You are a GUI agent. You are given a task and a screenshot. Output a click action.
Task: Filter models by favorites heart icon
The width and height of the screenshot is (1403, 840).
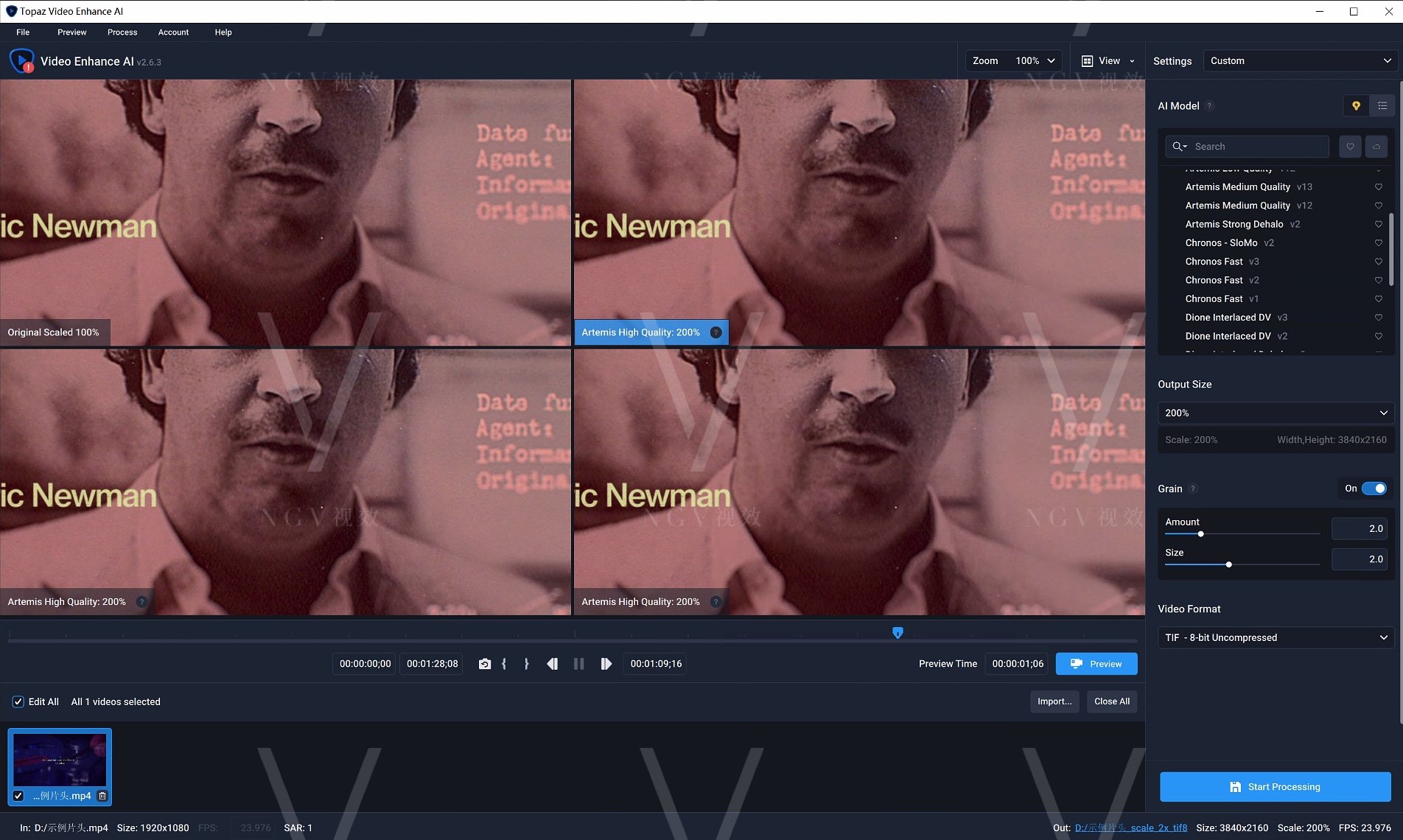(1350, 147)
